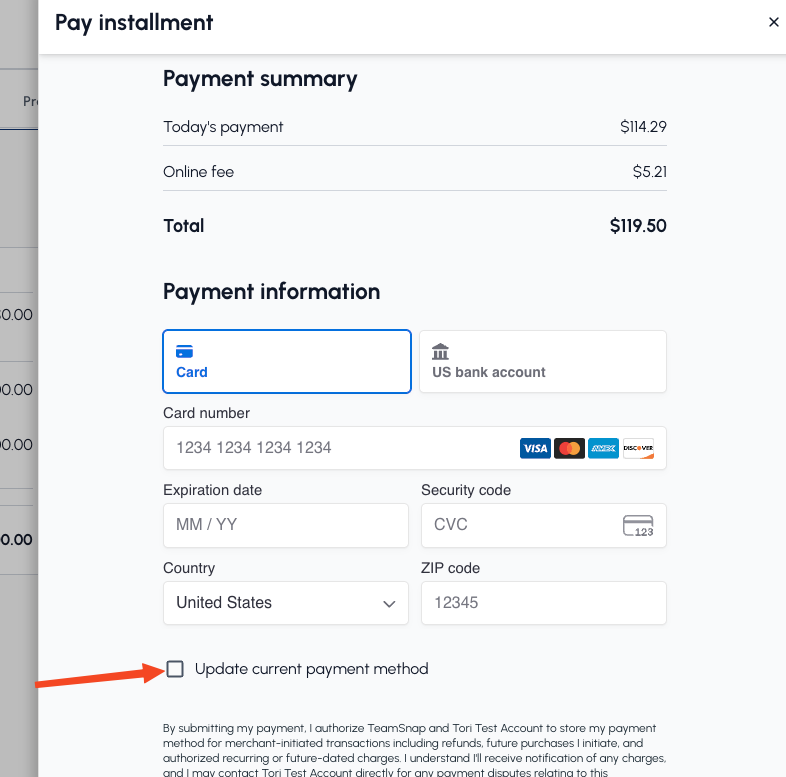
Task: Click the Country dropdown chevron arrow
Action: pyautogui.click(x=389, y=604)
